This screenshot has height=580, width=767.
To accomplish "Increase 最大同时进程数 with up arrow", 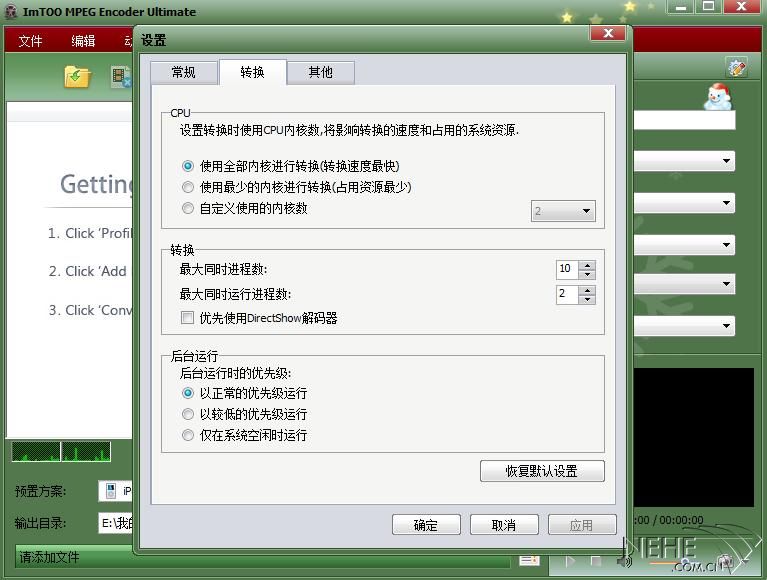I will [587, 265].
